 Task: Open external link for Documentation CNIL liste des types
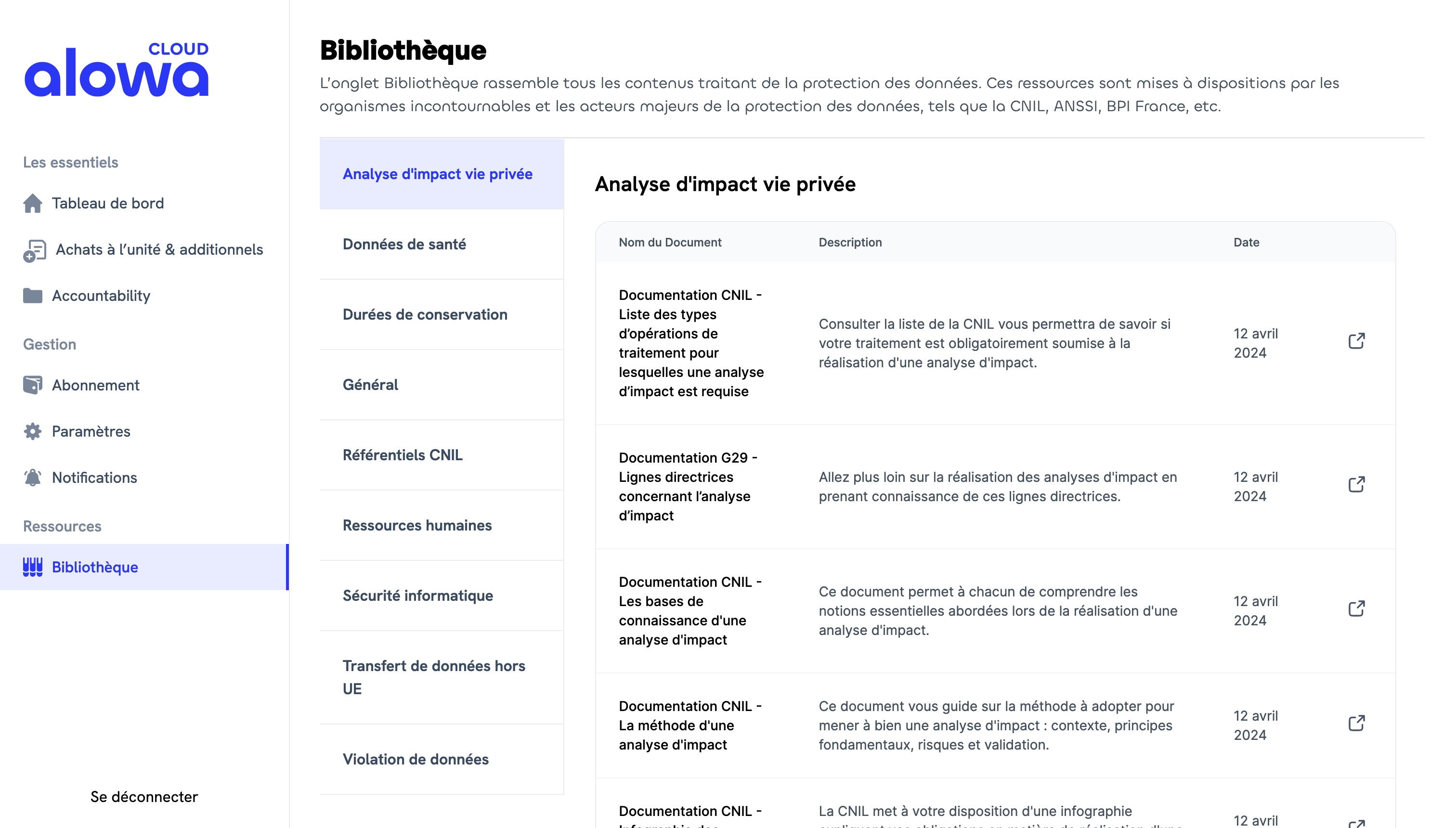[1357, 340]
